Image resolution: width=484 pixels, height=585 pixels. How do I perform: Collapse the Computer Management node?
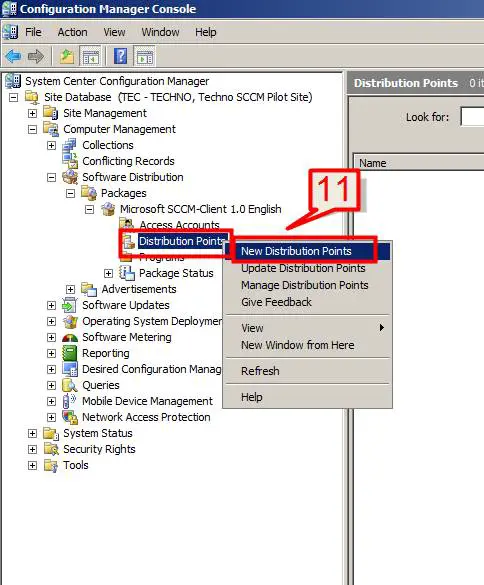tap(32, 129)
